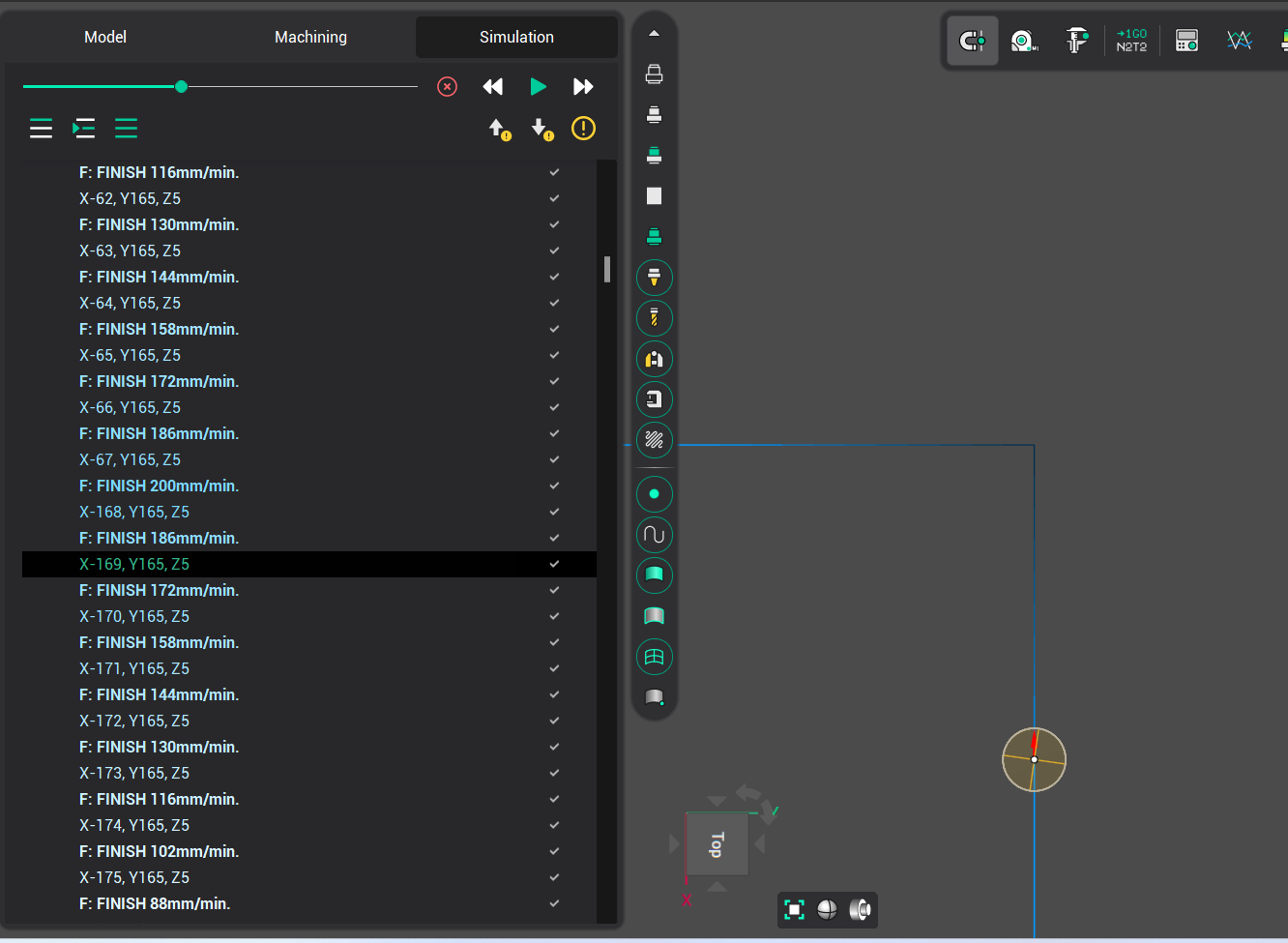Click the all-green lines list icon
Image resolution: width=1288 pixels, height=943 pixels.
click(126, 128)
